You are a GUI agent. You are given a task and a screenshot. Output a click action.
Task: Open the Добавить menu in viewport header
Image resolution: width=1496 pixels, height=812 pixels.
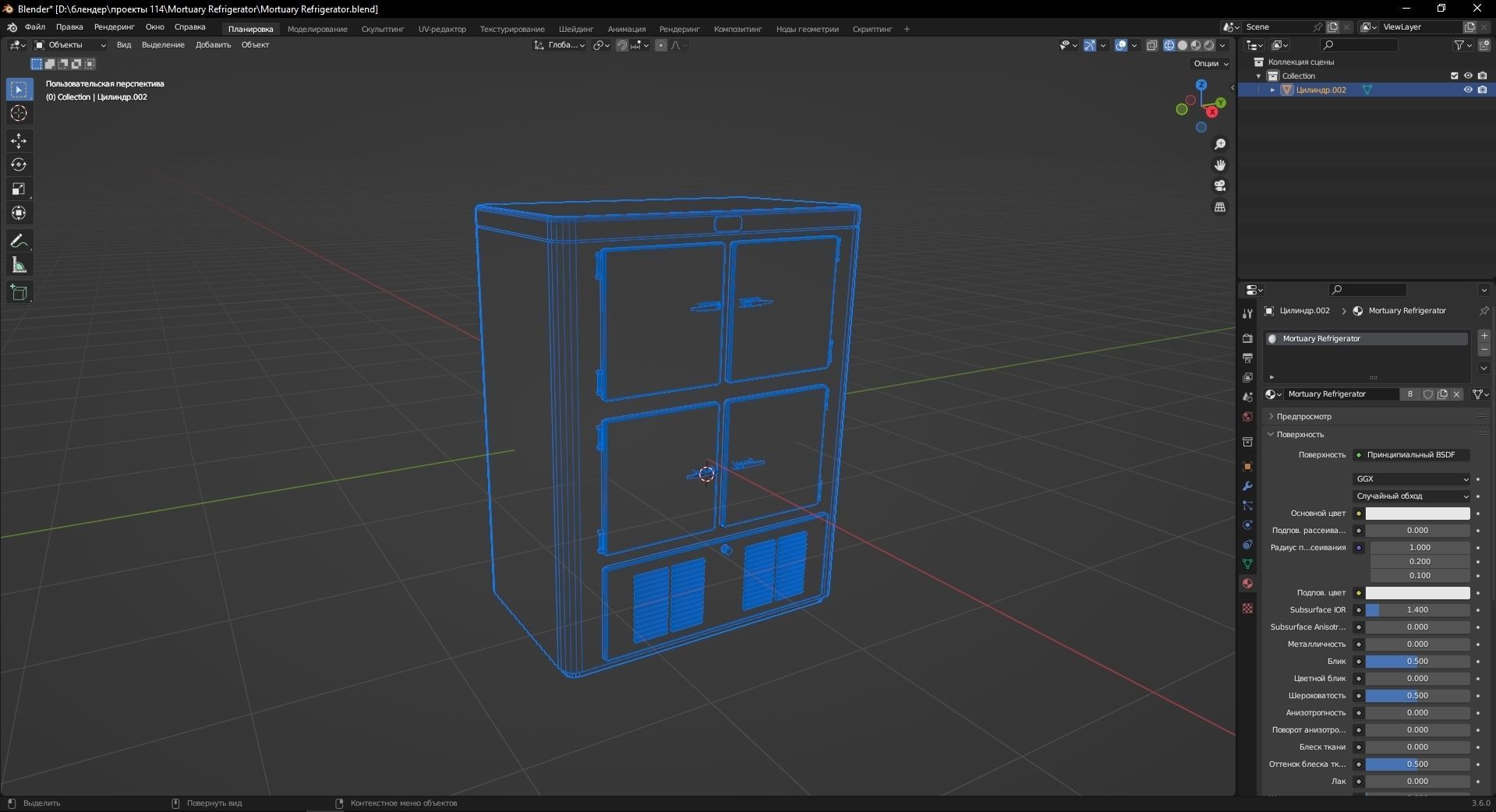(213, 45)
